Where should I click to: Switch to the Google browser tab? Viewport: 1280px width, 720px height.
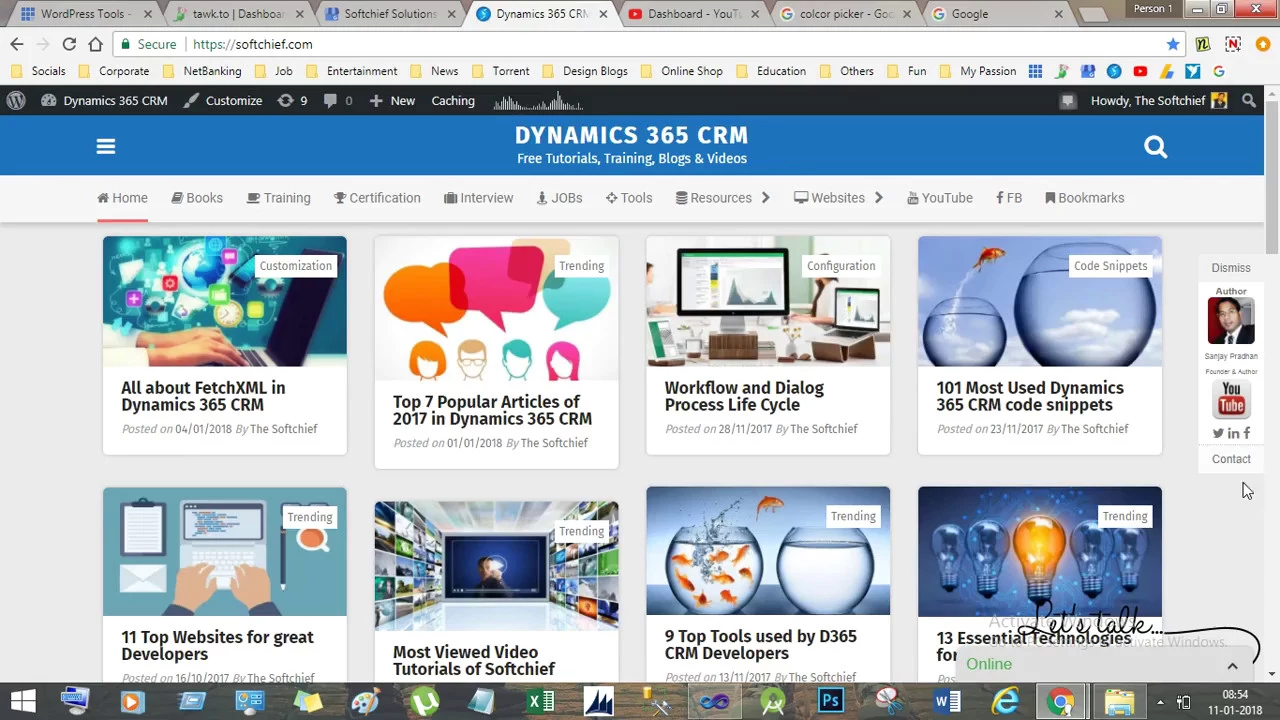tap(998, 14)
